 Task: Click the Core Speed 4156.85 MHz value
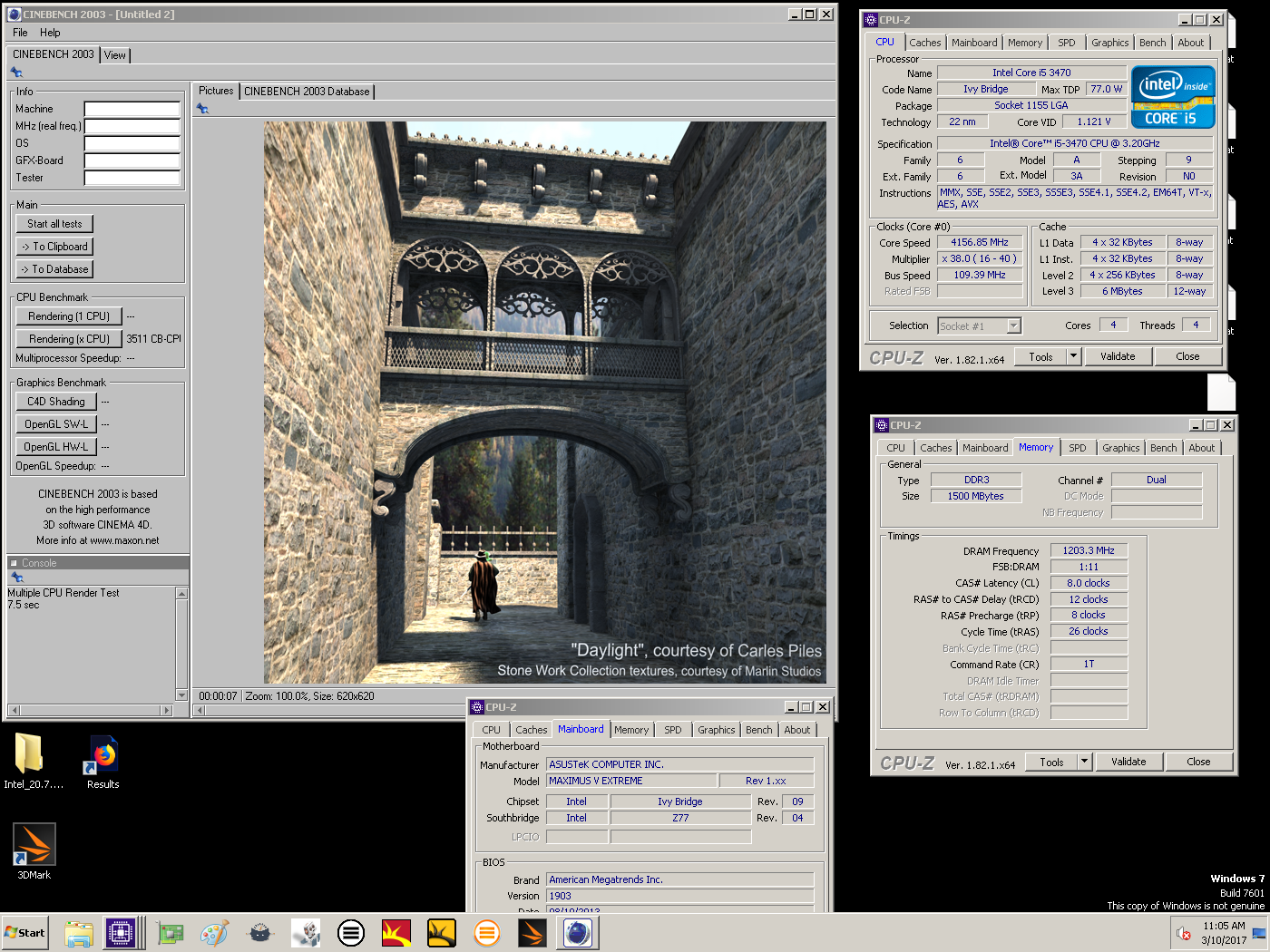(980, 242)
